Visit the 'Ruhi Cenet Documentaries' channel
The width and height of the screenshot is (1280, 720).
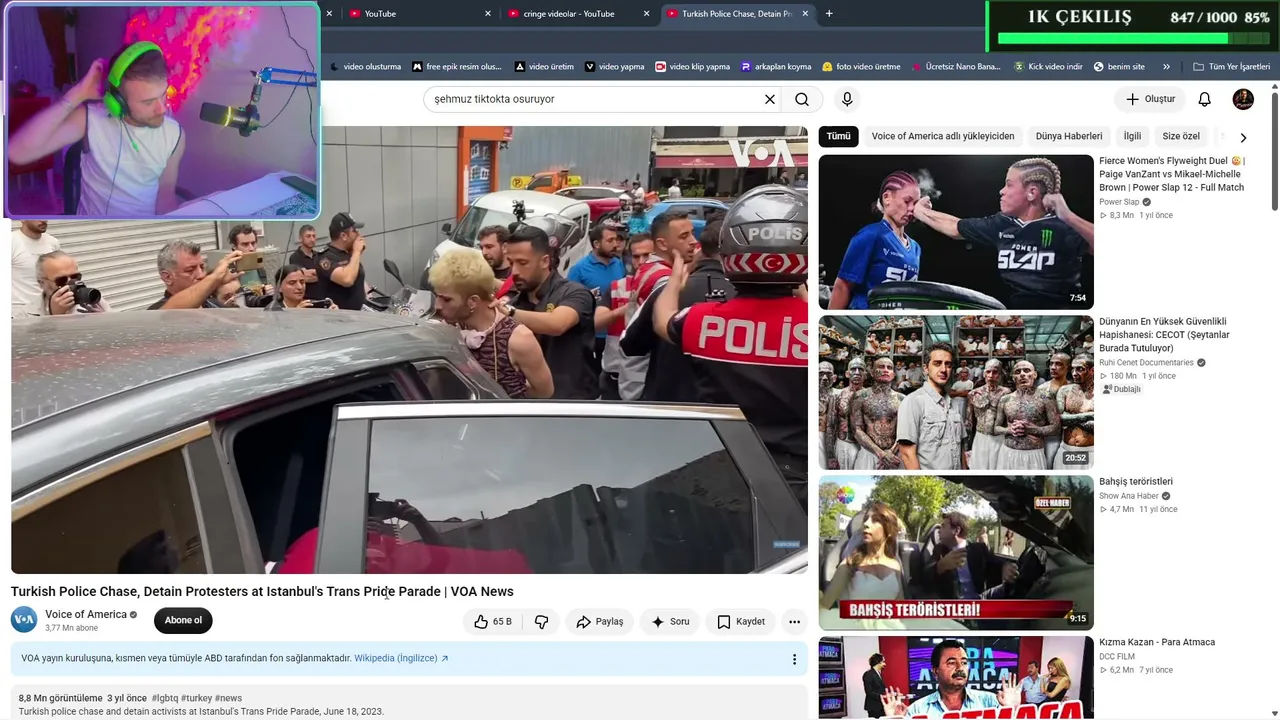(1146, 363)
